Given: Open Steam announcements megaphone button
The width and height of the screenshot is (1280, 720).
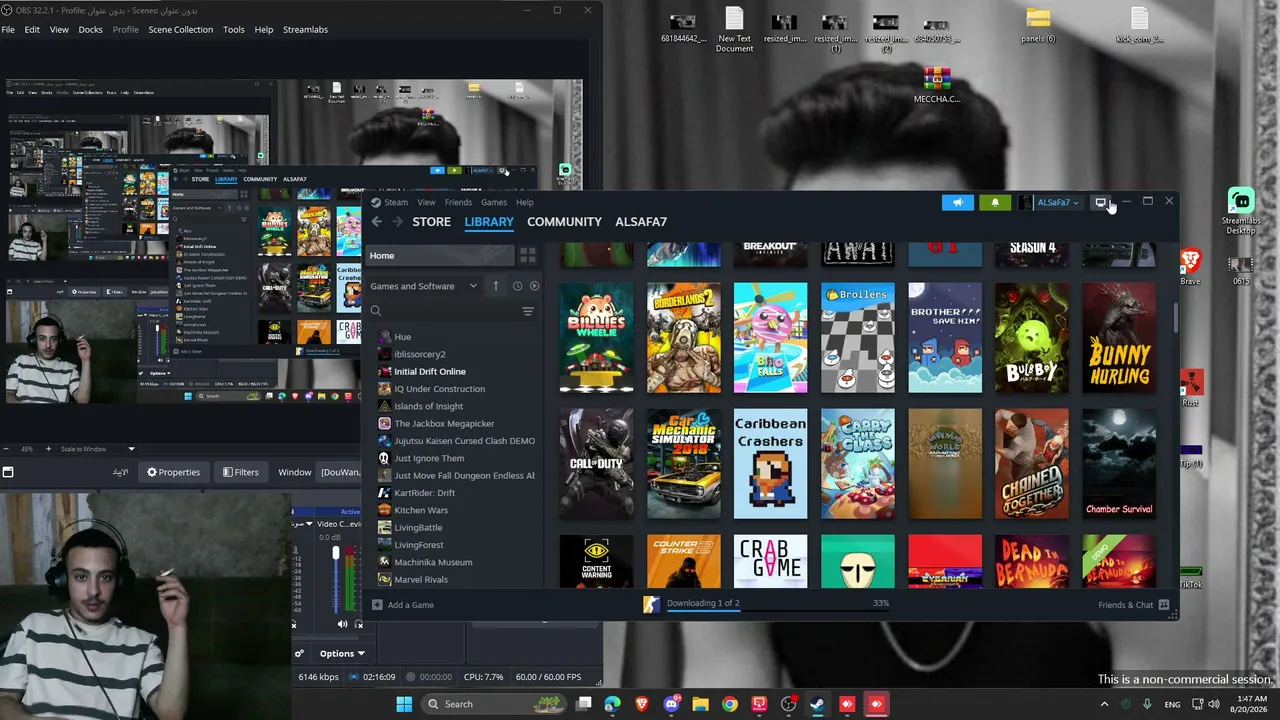Looking at the screenshot, I should click(957, 202).
